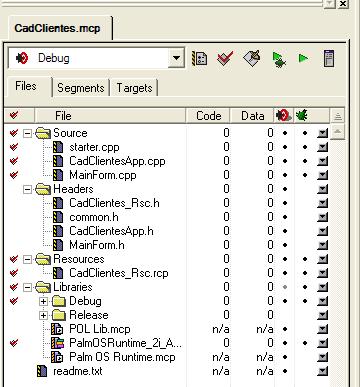Open header popup for readme.txt row

pyautogui.click(x=322, y=371)
